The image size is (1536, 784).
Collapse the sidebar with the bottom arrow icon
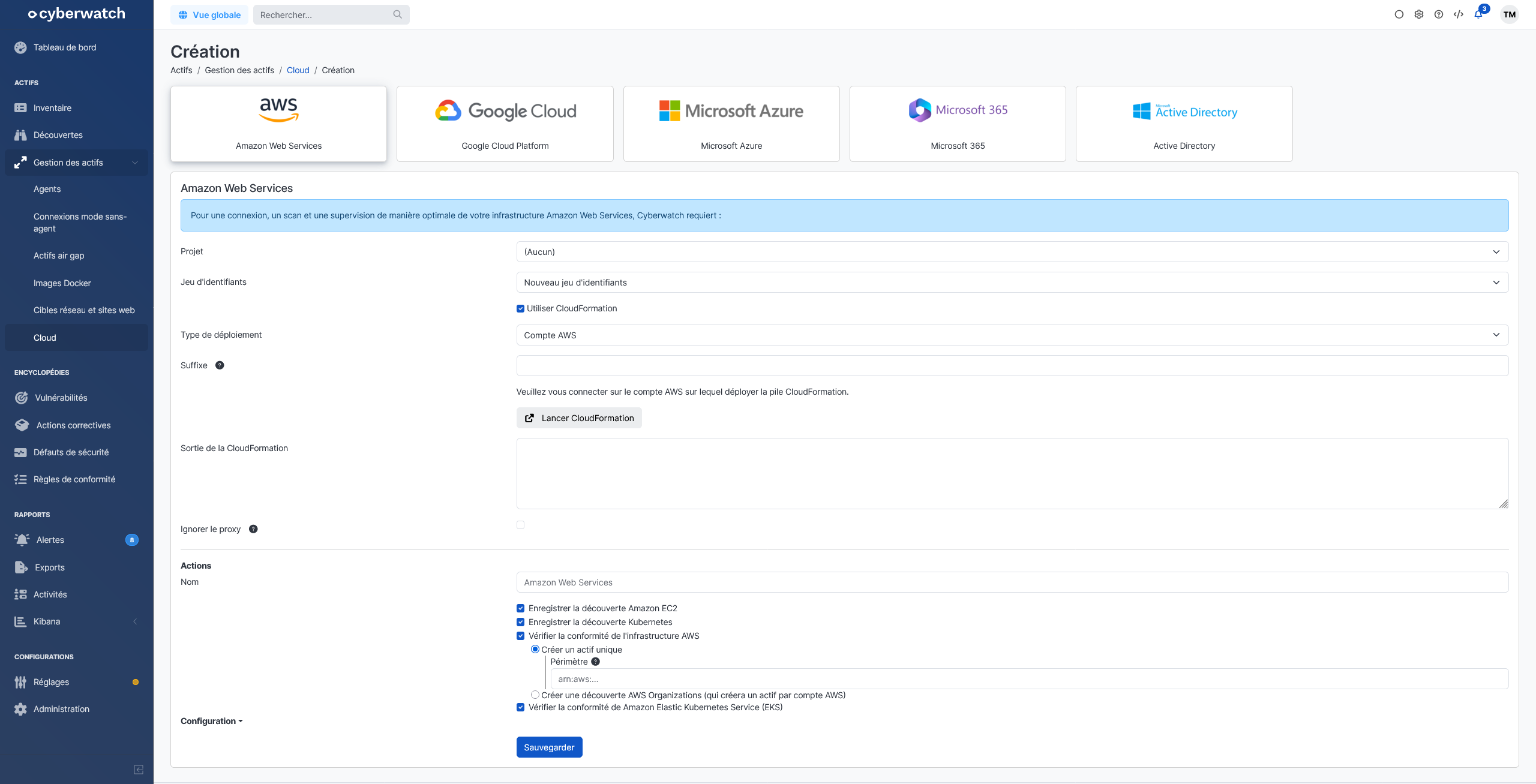click(x=139, y=770)
